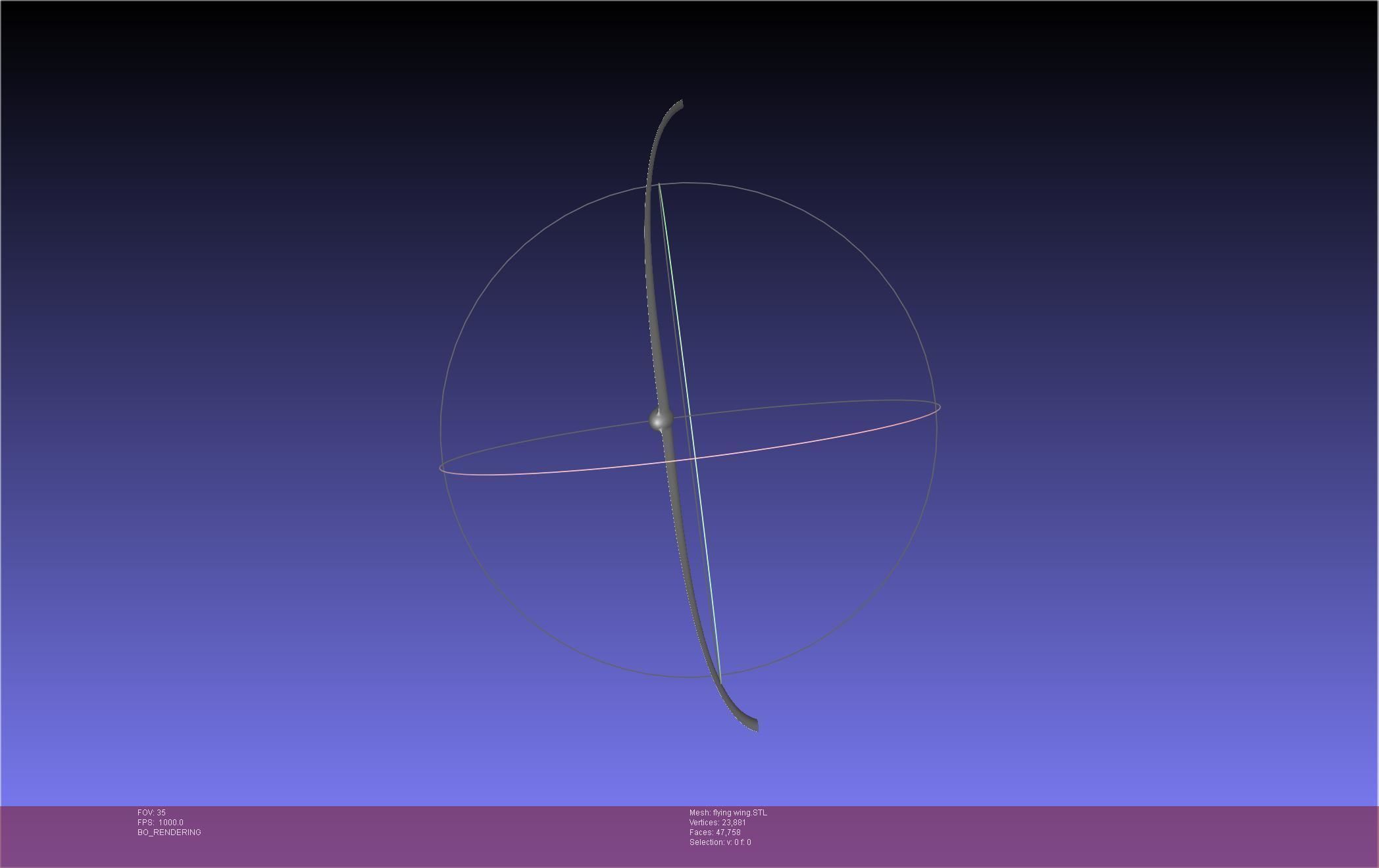Click the Faces: 47,758 text
This screenshot has width=1379, height=868.
tap(715, 832)
